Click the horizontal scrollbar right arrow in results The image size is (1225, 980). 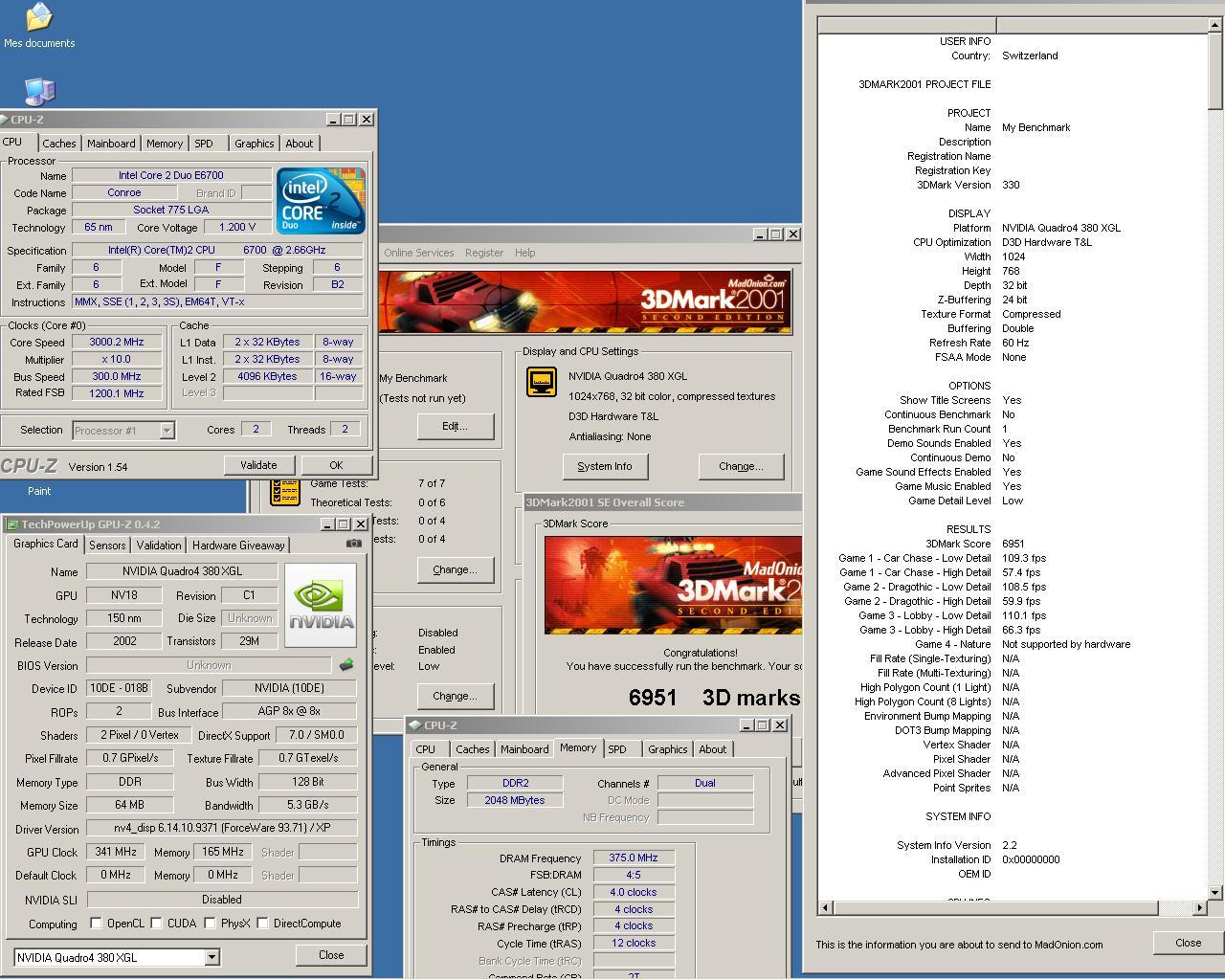coord(1199,907)
